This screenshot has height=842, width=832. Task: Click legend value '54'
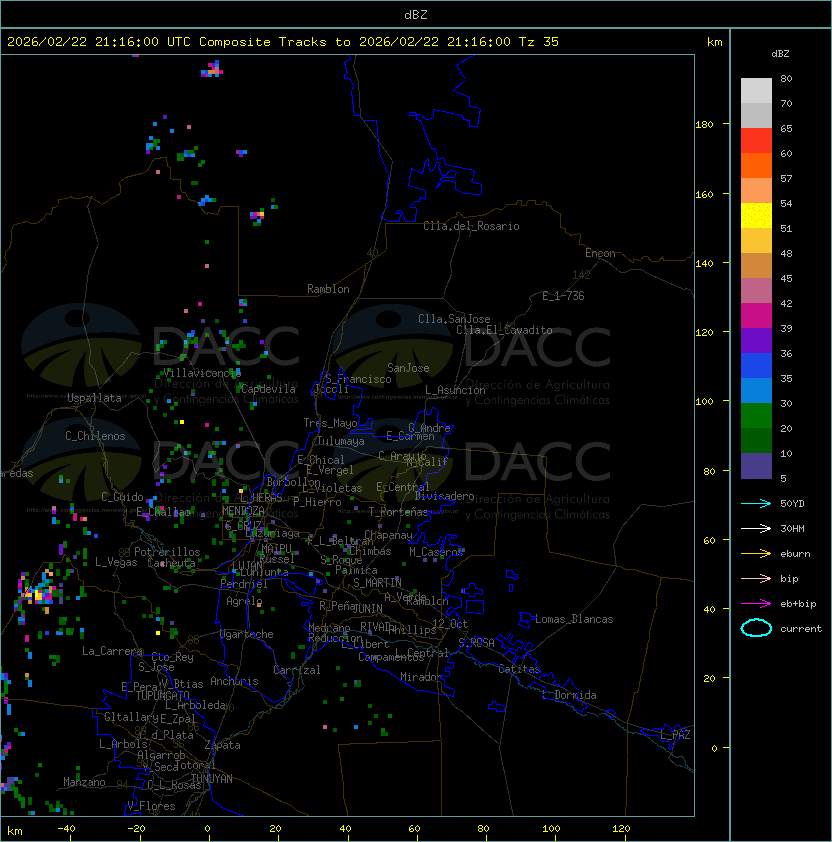pos(786,204)
